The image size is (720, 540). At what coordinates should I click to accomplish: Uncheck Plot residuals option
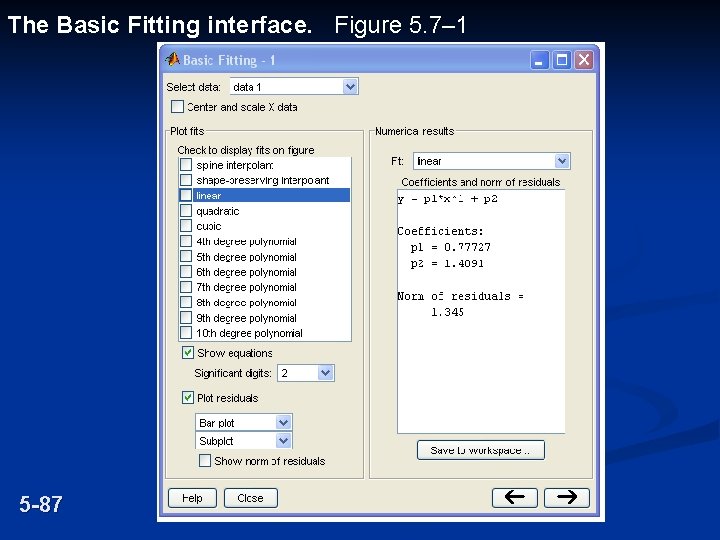click(x=188, y=398)
